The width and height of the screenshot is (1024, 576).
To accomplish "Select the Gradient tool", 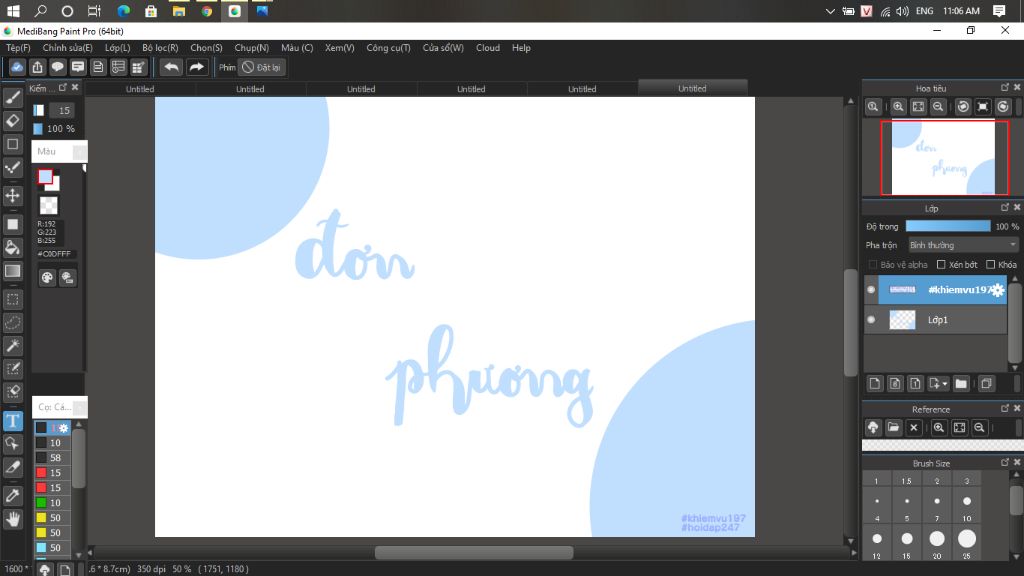I will 12,271.
